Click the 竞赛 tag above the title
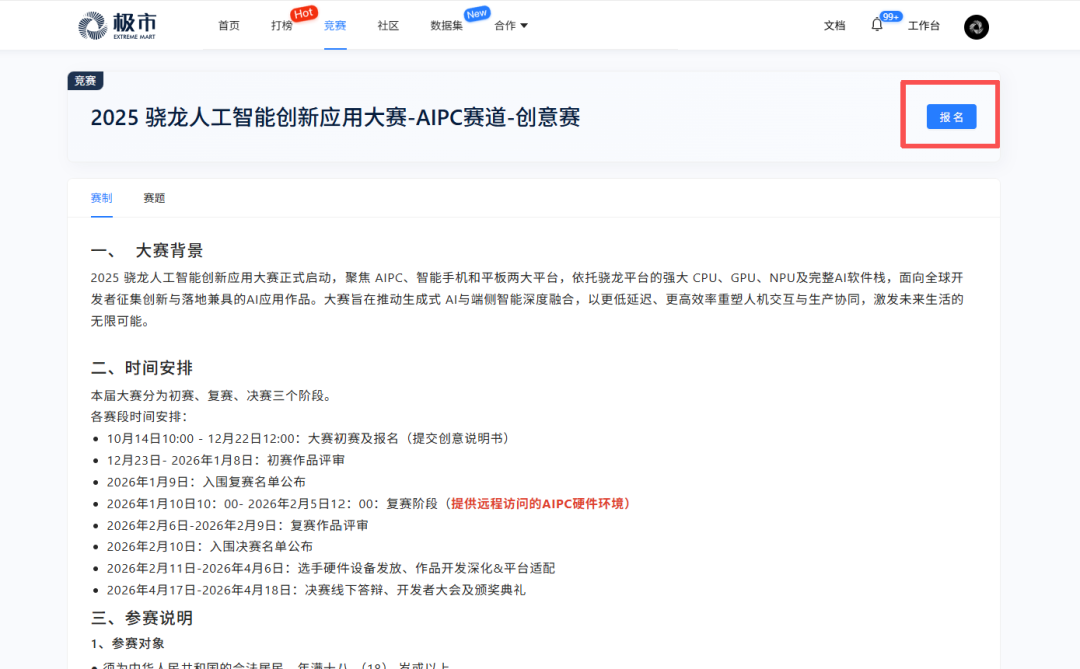Screen dimensions: 1080x669 pyautogui.click(x=85, y=81)
